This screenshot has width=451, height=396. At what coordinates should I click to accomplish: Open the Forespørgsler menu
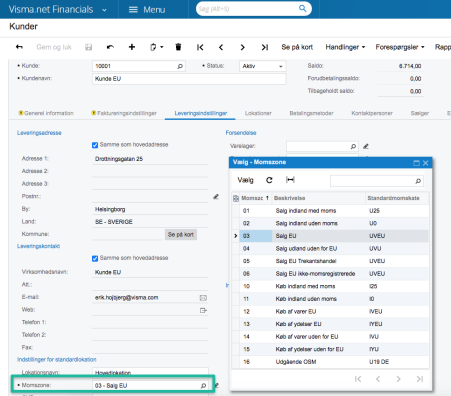[x=400, y=47]
